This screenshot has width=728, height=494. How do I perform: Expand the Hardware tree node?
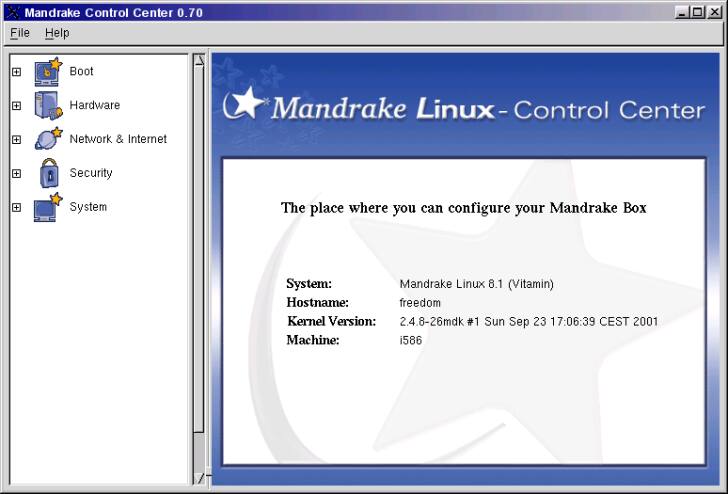(x=16, y=105)
